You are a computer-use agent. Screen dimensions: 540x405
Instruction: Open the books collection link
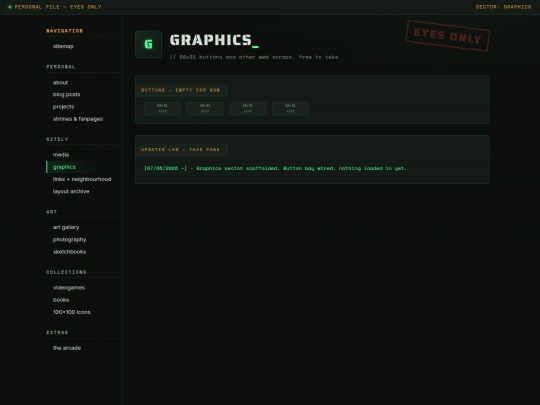[61, 300]
